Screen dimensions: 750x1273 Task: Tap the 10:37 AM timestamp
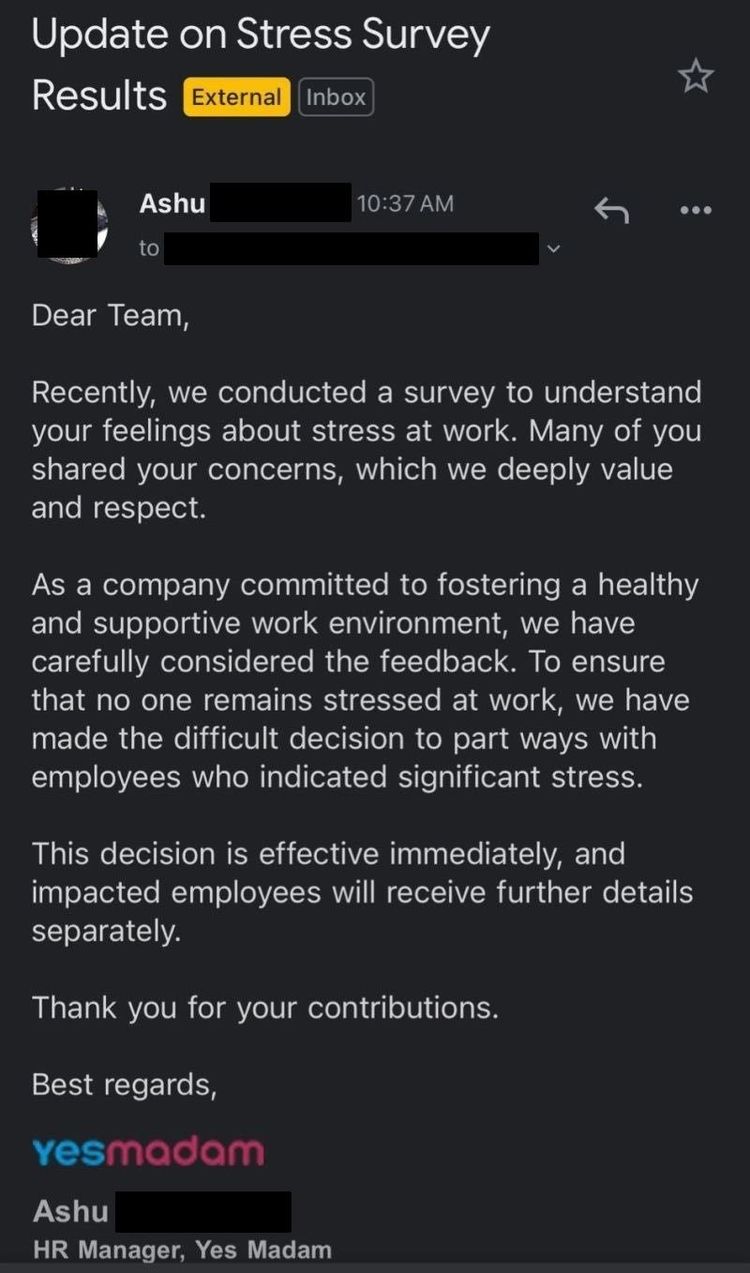point(404,203)
